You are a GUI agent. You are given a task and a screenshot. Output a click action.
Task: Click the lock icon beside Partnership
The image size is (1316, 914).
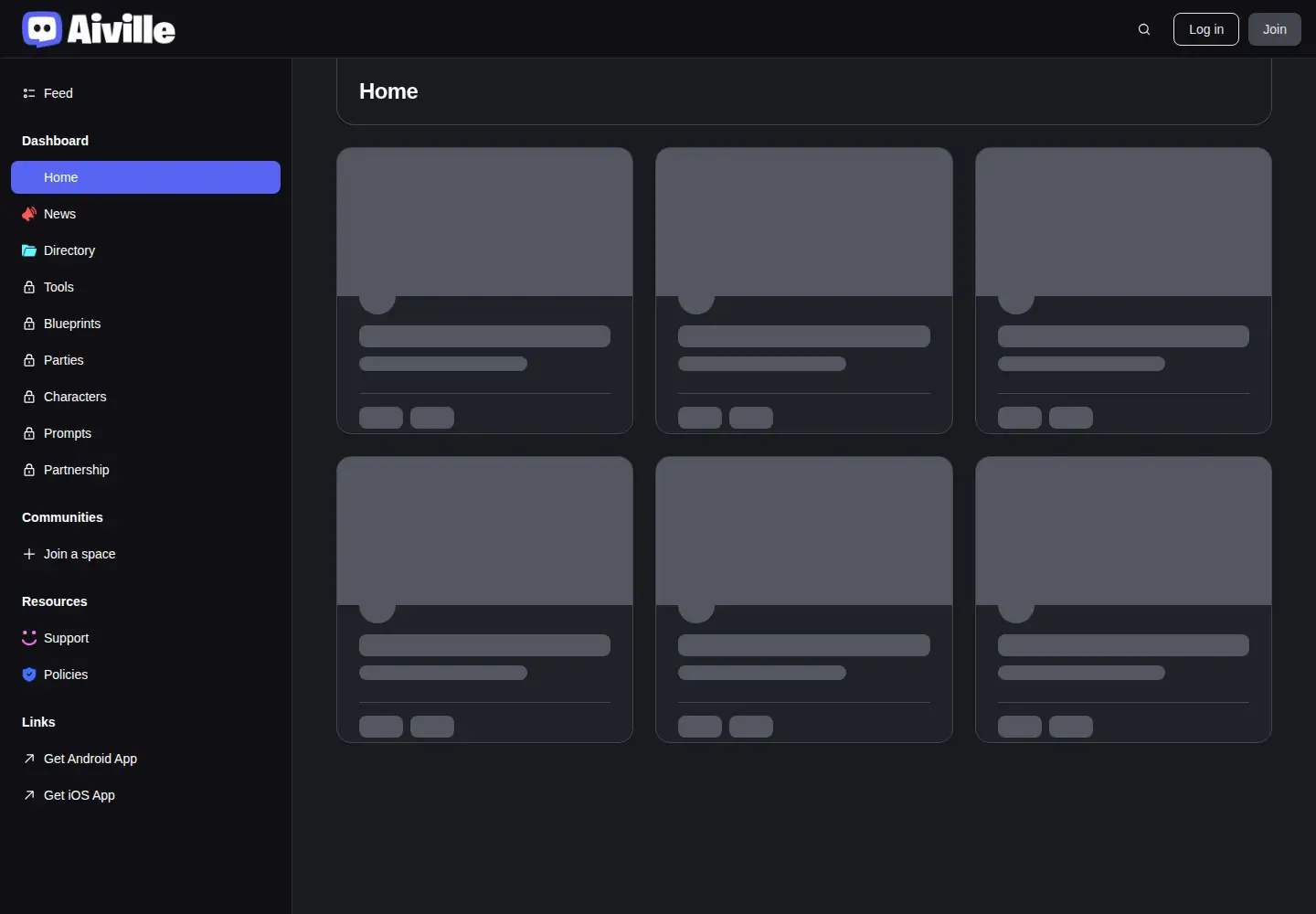[29, 470]
